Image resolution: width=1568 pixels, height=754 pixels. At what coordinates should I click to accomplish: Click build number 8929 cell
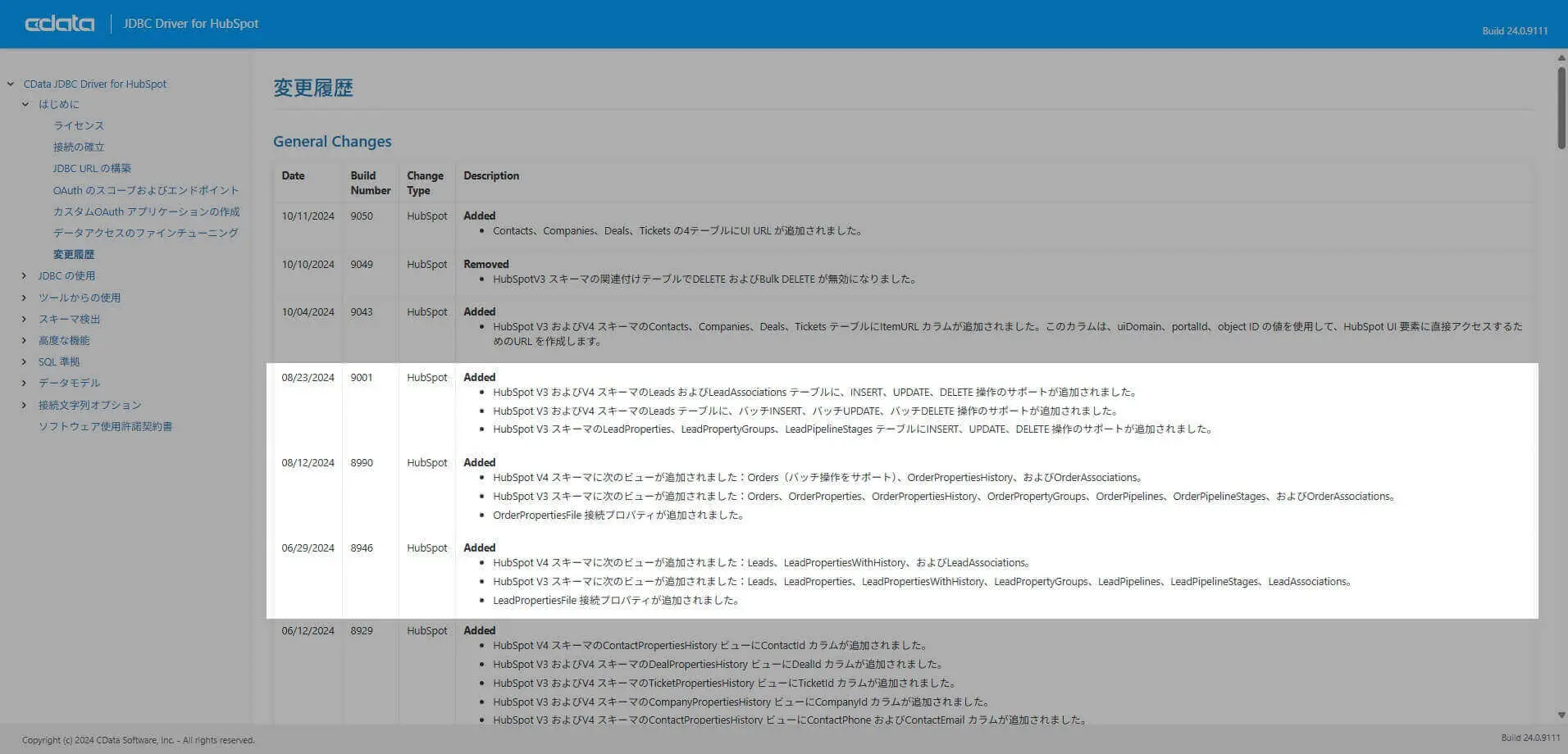click(x=362, y=630)
